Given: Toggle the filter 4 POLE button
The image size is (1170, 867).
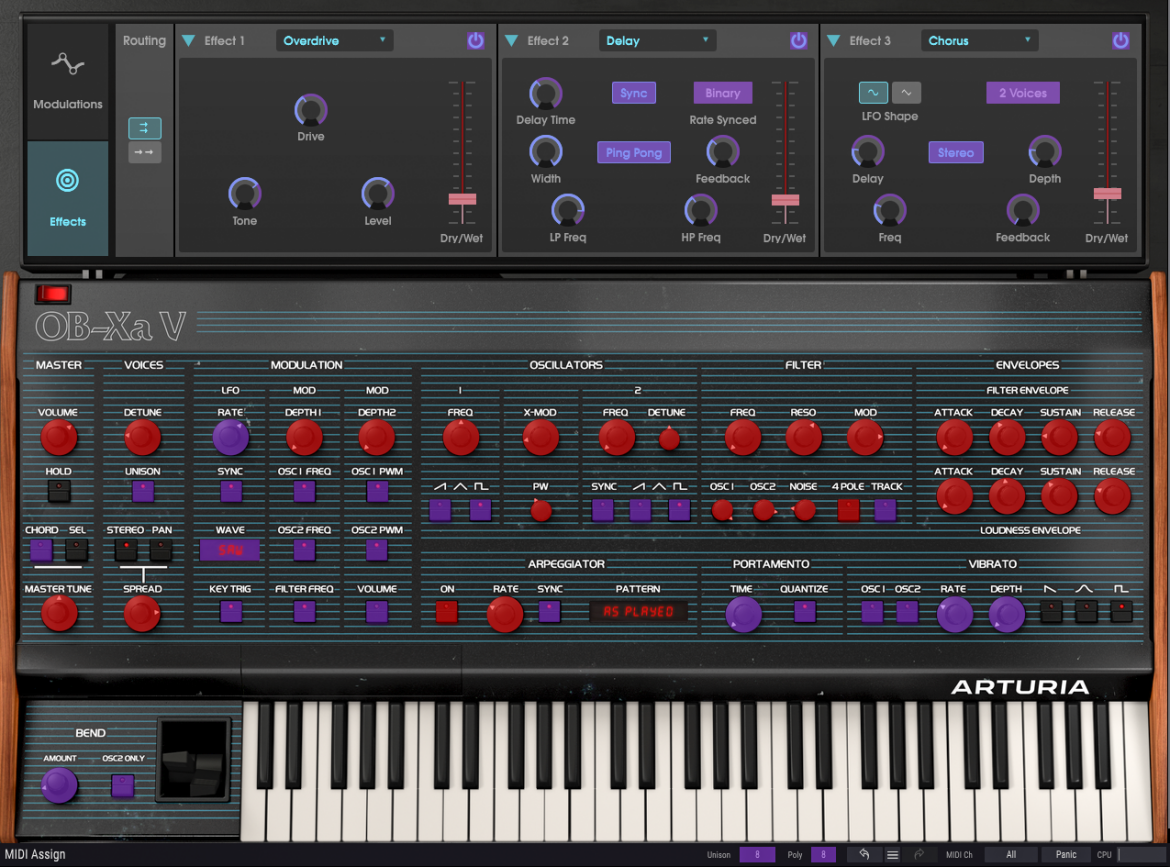Looking at the screenshot, I should [x=848, y=510].
